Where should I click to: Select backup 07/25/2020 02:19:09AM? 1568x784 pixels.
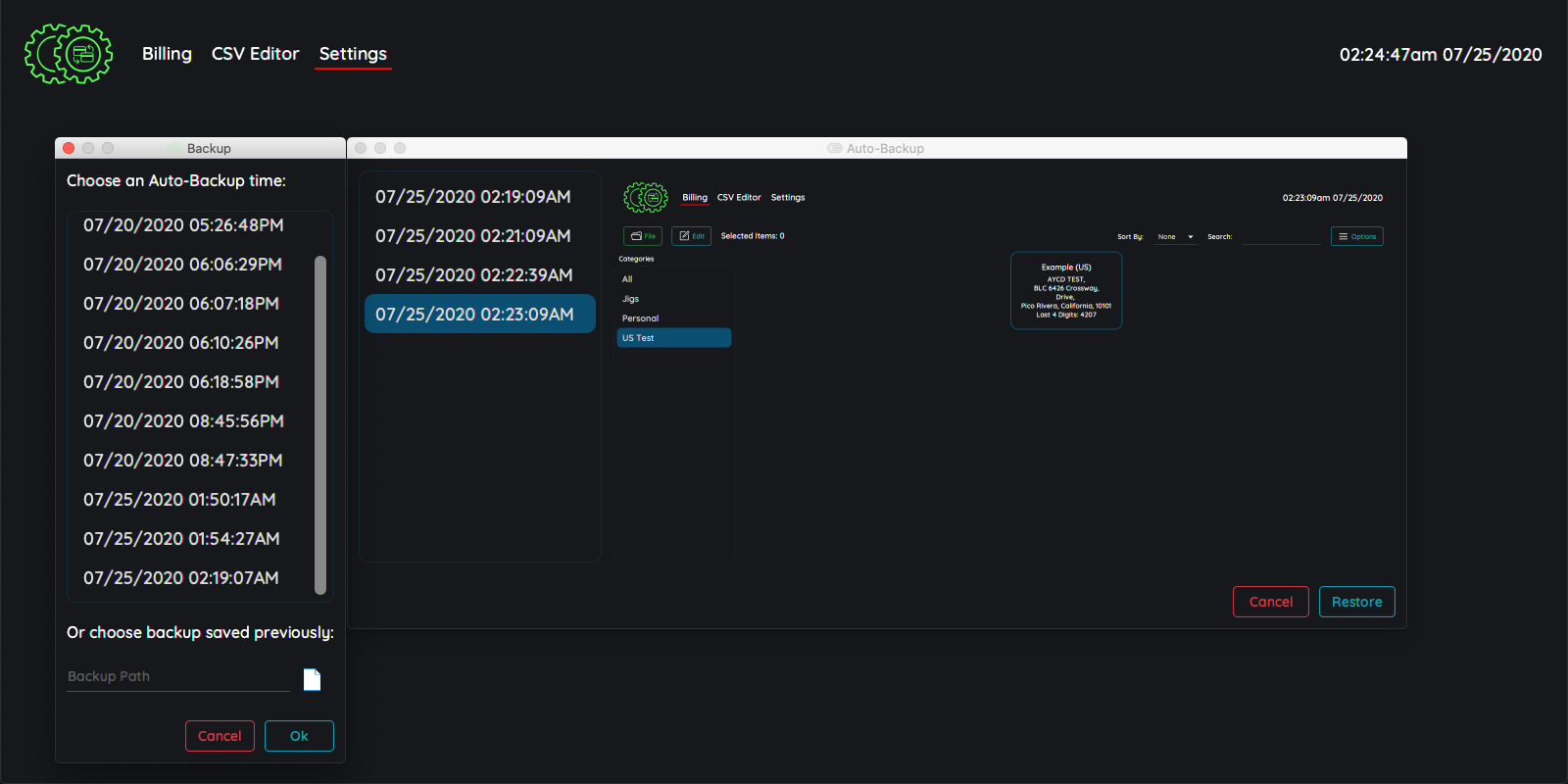coord(473,197)
